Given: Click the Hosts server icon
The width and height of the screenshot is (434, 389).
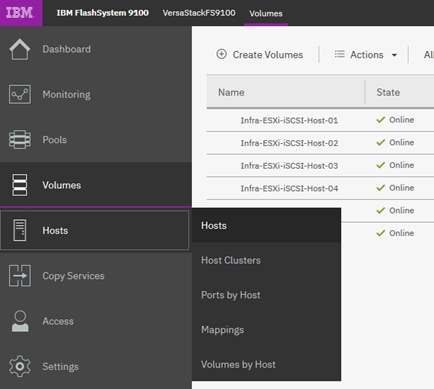Looking at the screenshot, I should click(x=20, y=230).
